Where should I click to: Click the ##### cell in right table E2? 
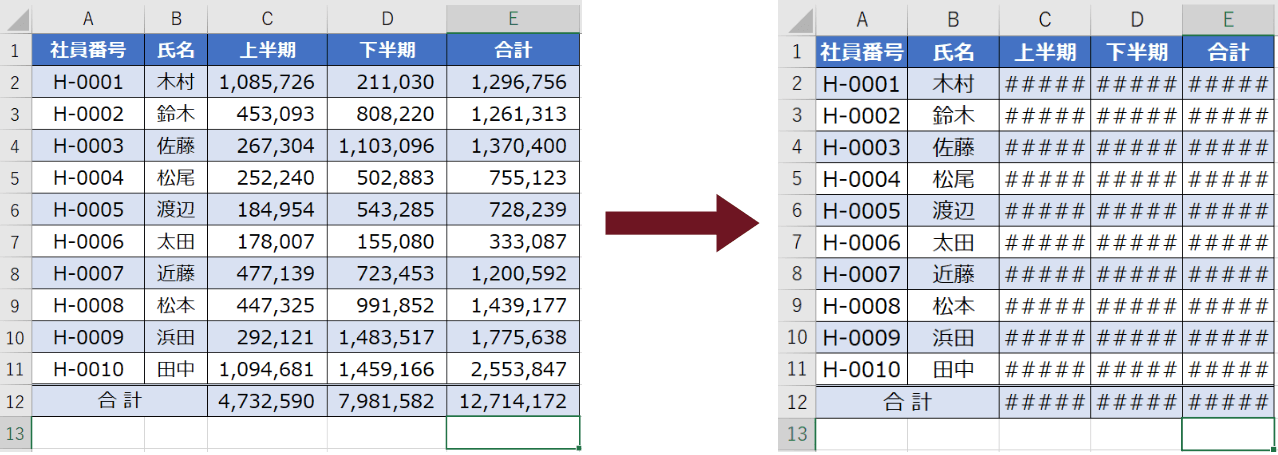pos(1227,83)
